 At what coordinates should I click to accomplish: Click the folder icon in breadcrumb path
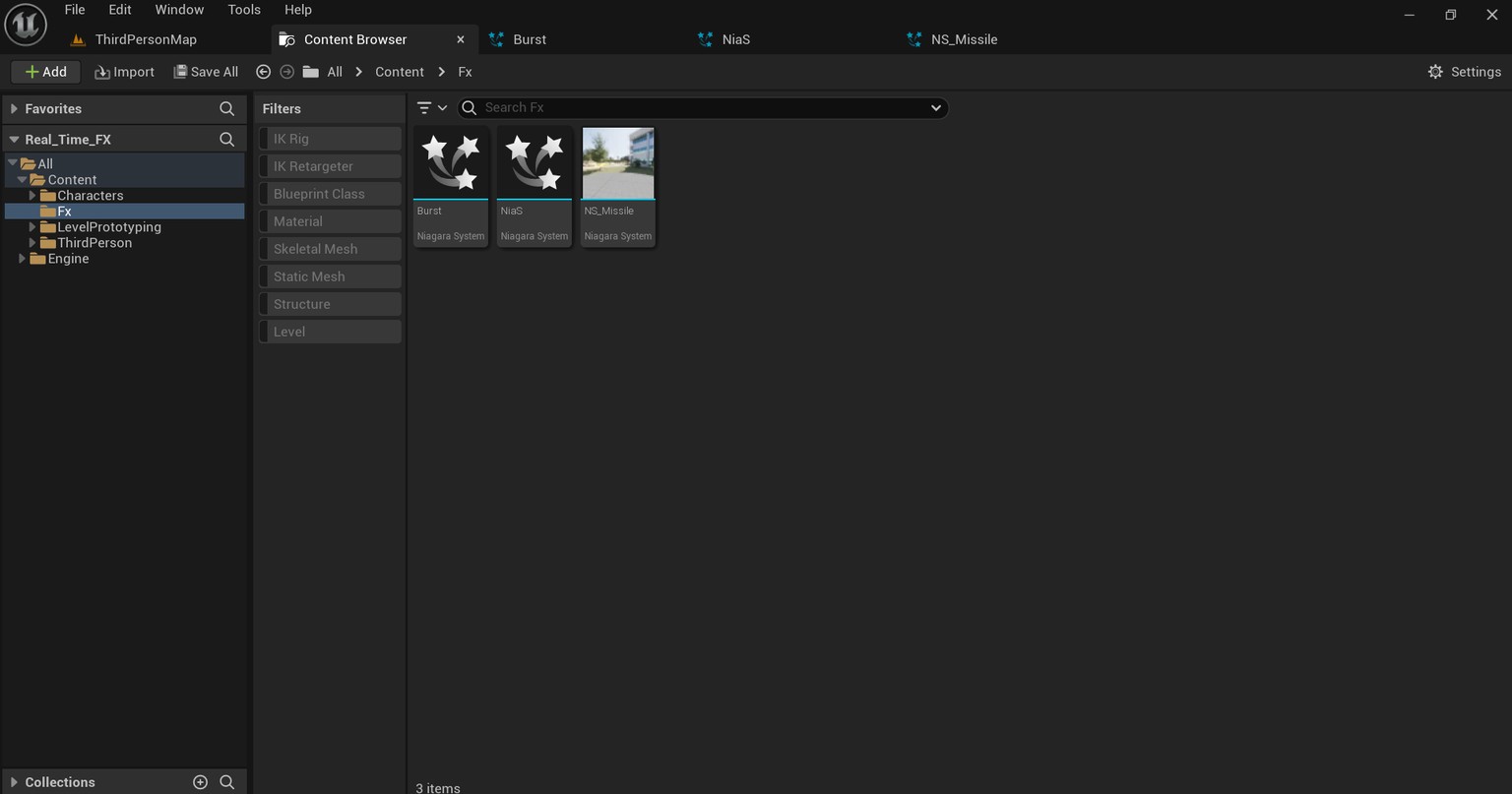[310, 72]
